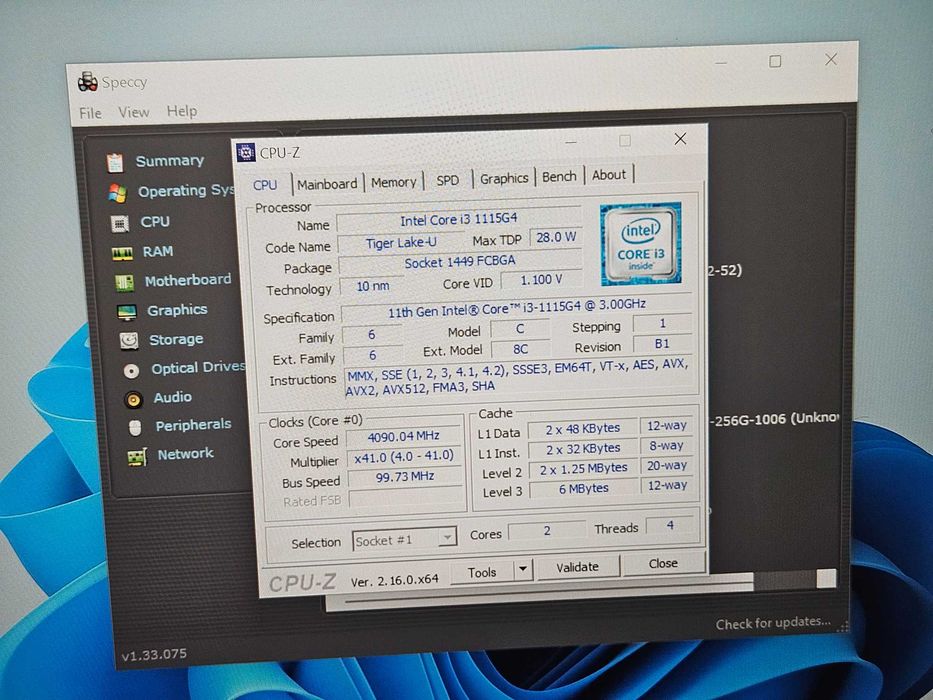Image resolution: width=933 pixels, height=700 pixels.
Task: Click the Specification field 11th Gen Intel Core
Action: tap(516, 310)
